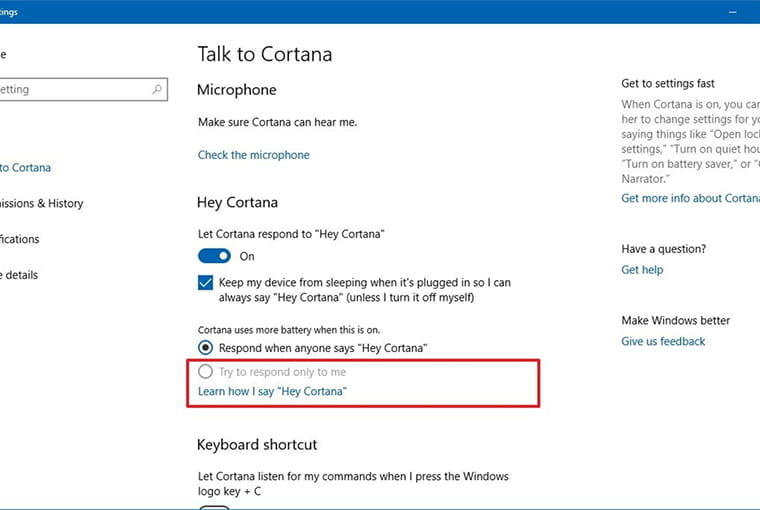The image size is (760, 510).
Task: Go to Home in the left sidebar
Action: coord(3,54)
